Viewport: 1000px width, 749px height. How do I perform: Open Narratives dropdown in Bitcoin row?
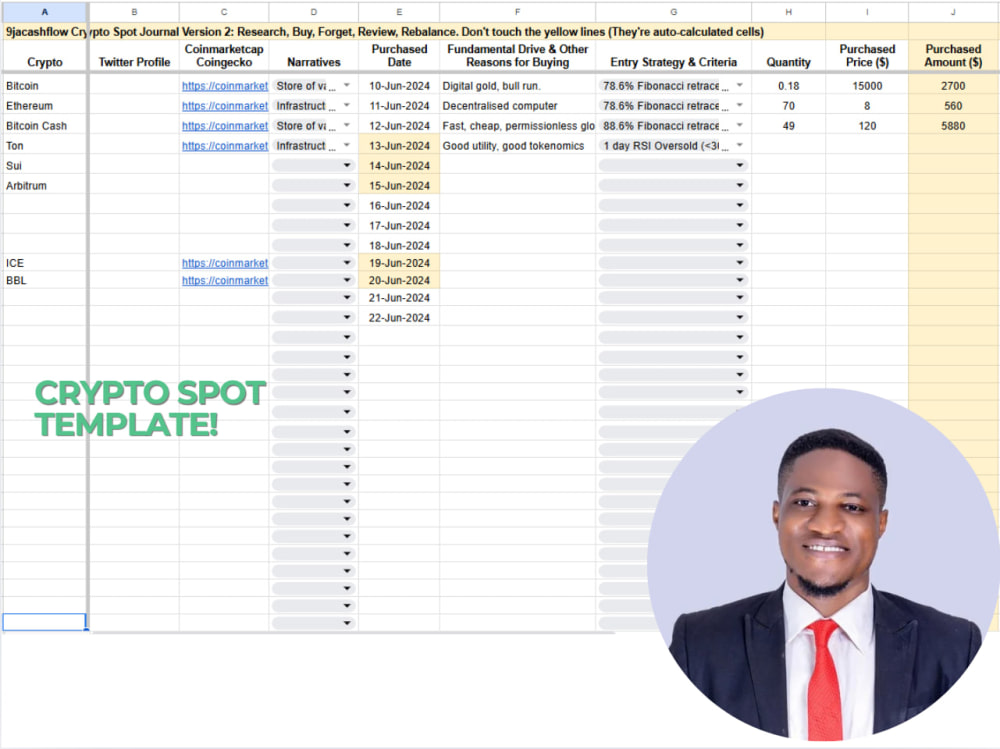pyautogui.click(x=347, y=85)
